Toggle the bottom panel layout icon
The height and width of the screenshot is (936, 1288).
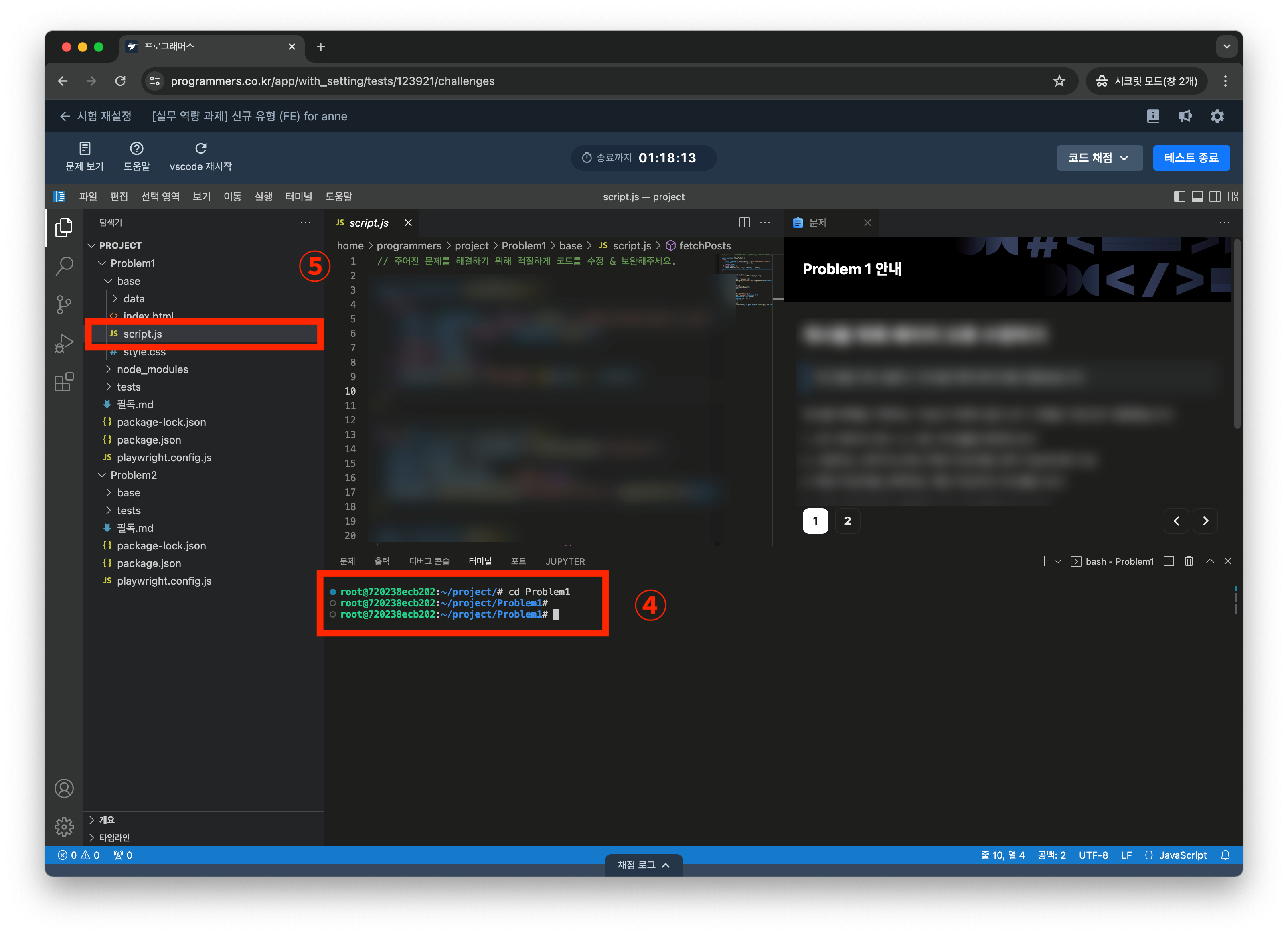point(1197,197)
